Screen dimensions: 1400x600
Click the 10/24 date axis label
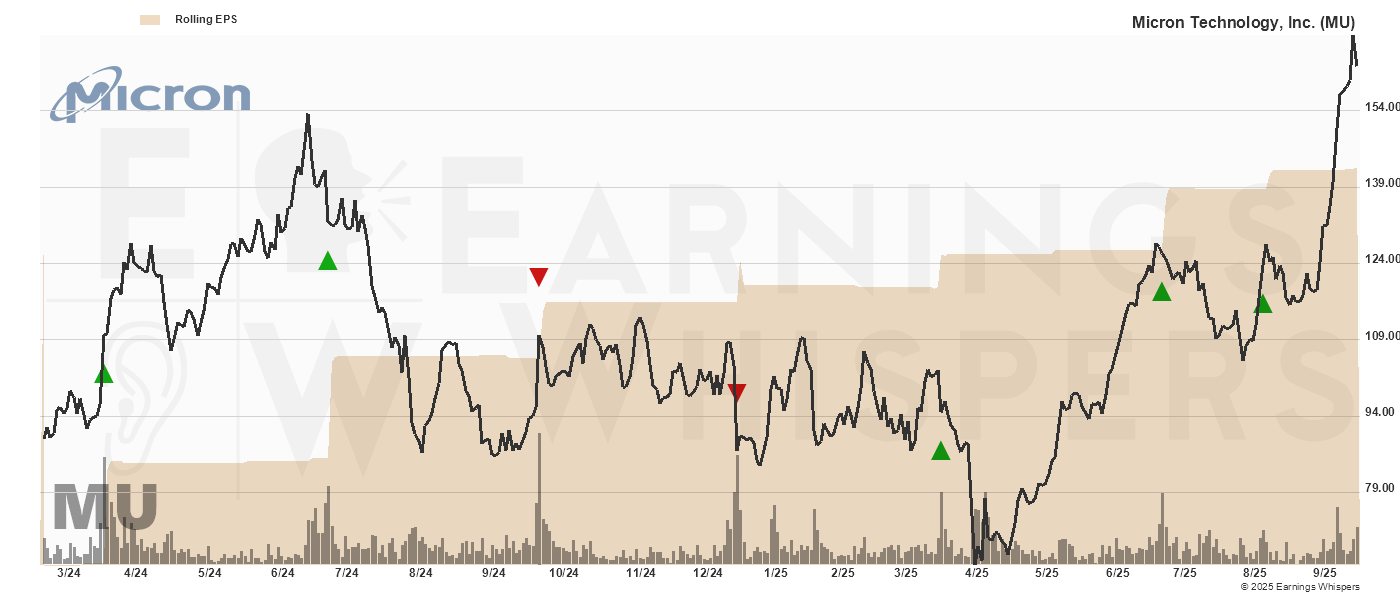(x=564, y=573)
